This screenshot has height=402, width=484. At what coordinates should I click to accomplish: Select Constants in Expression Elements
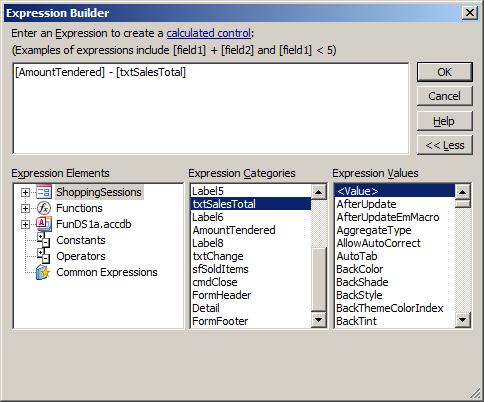(x=81, y=240)
